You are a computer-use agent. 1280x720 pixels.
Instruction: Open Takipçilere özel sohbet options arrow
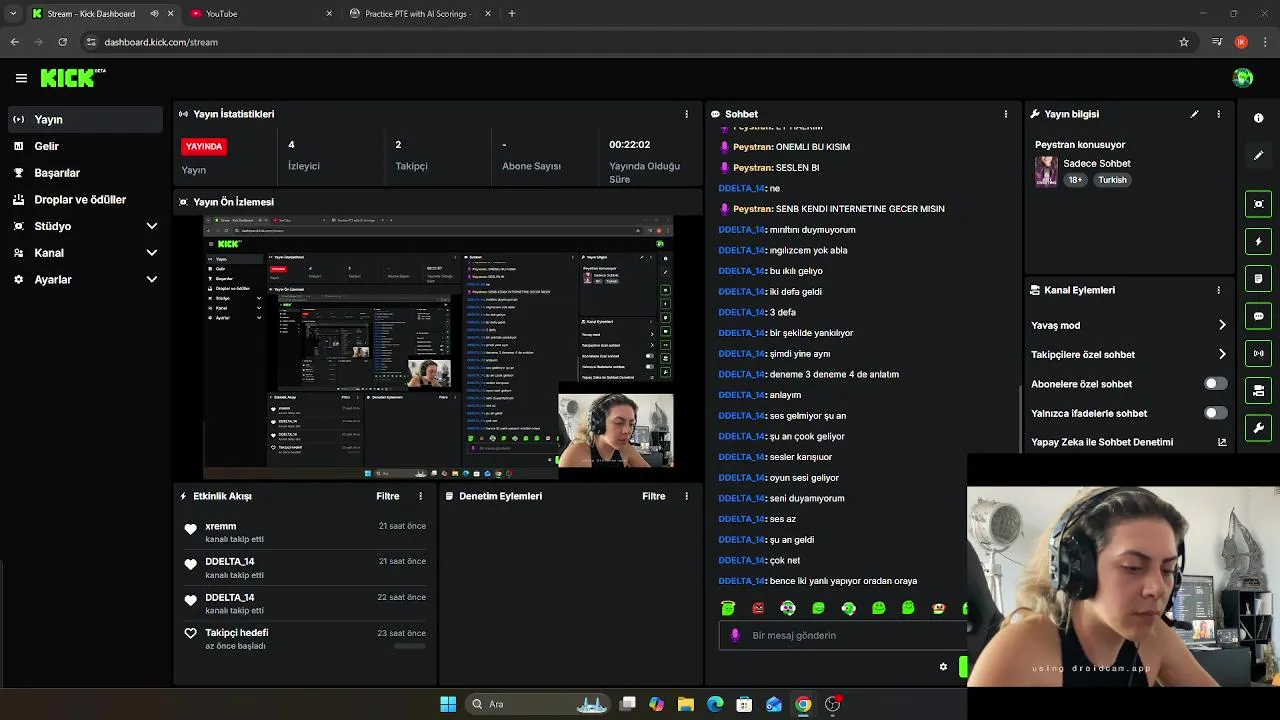click(x=1222, y=354)
